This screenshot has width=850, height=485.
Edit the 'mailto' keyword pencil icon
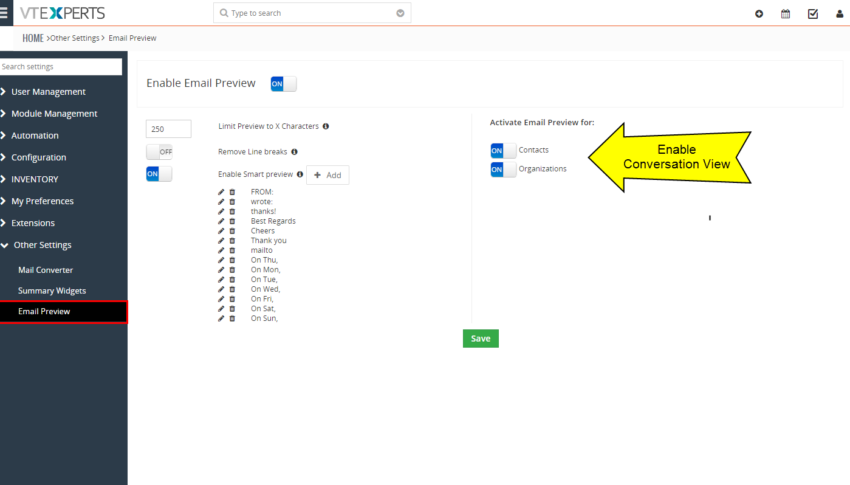(221, 250)
